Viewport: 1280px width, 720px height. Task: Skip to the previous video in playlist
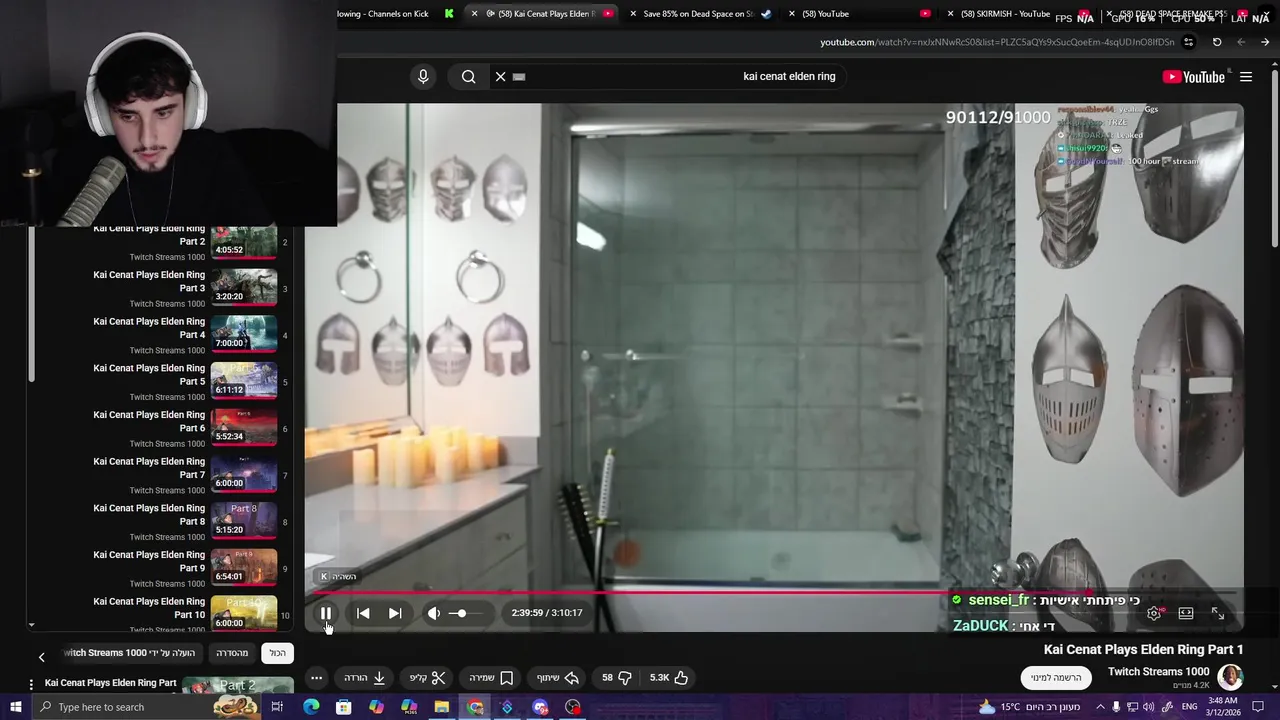coord(363,613)
